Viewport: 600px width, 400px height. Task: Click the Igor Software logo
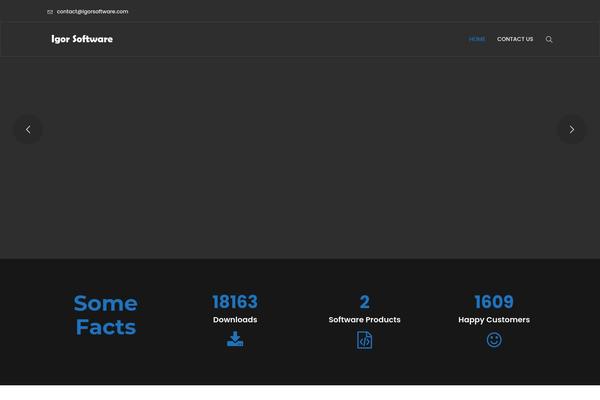[82, 39]
